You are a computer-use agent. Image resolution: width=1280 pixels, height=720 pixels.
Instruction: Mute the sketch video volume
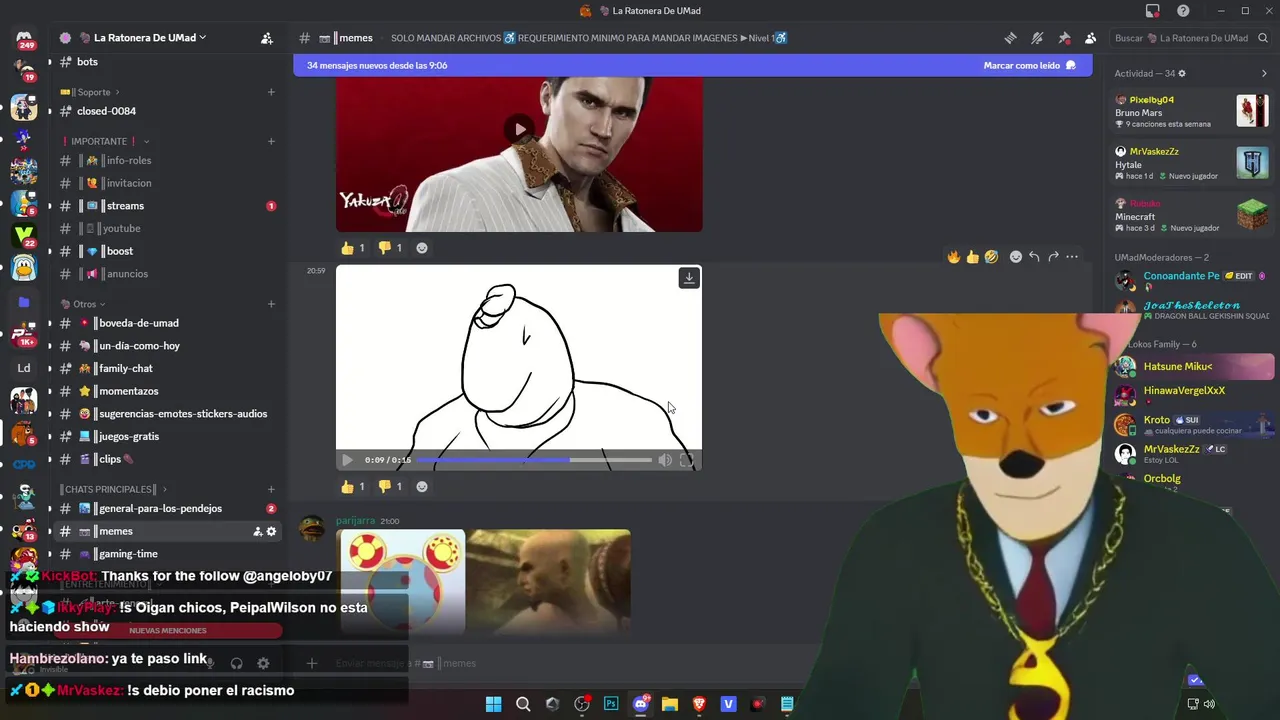pyautogui.click(x=665, y=460)
